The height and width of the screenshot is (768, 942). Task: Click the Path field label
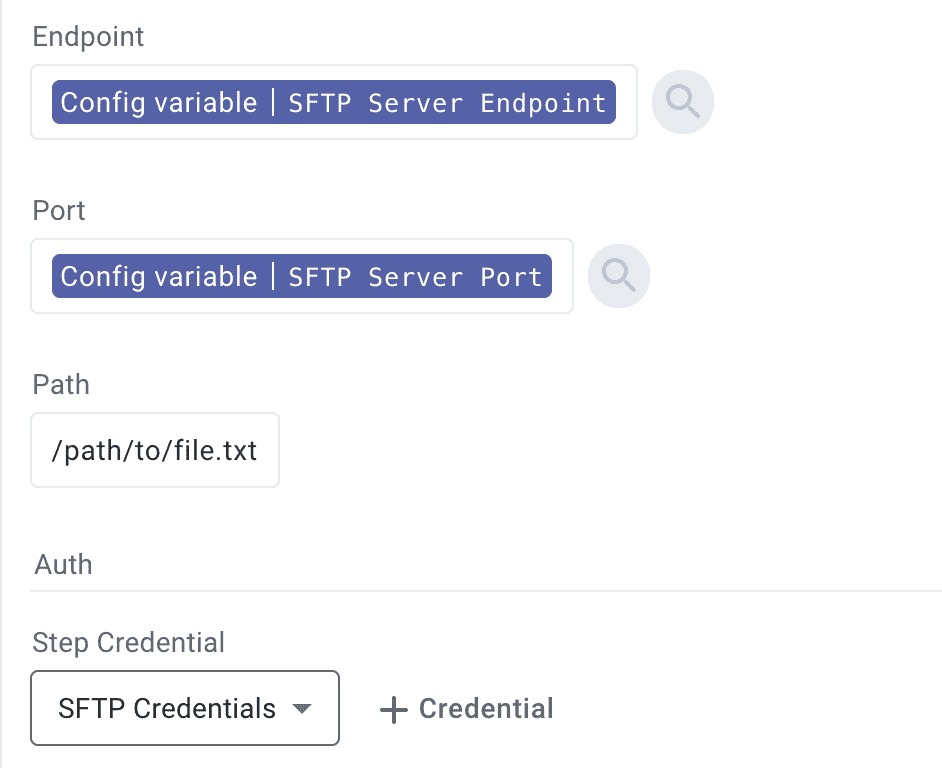tap(61, 385)
